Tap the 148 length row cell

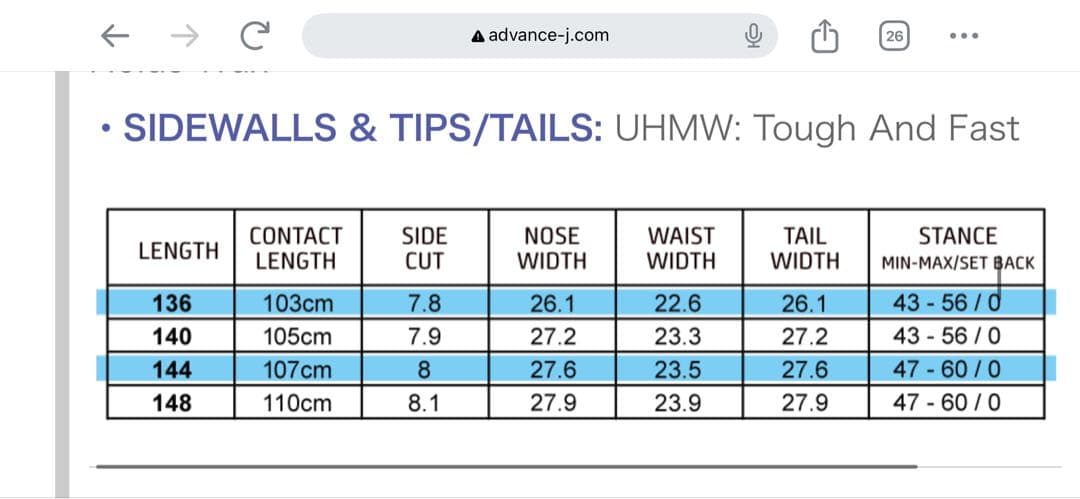click(171, 403)
